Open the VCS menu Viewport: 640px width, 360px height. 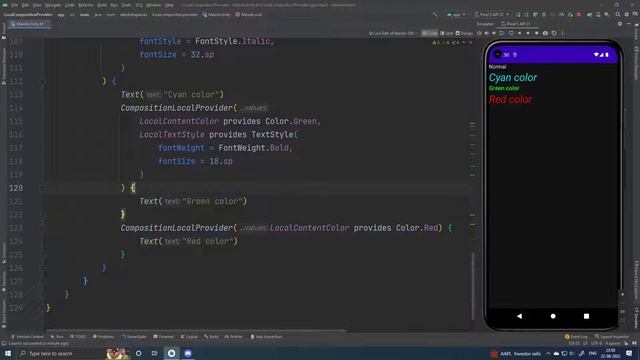pyautogui.click(x=139, y=5)
